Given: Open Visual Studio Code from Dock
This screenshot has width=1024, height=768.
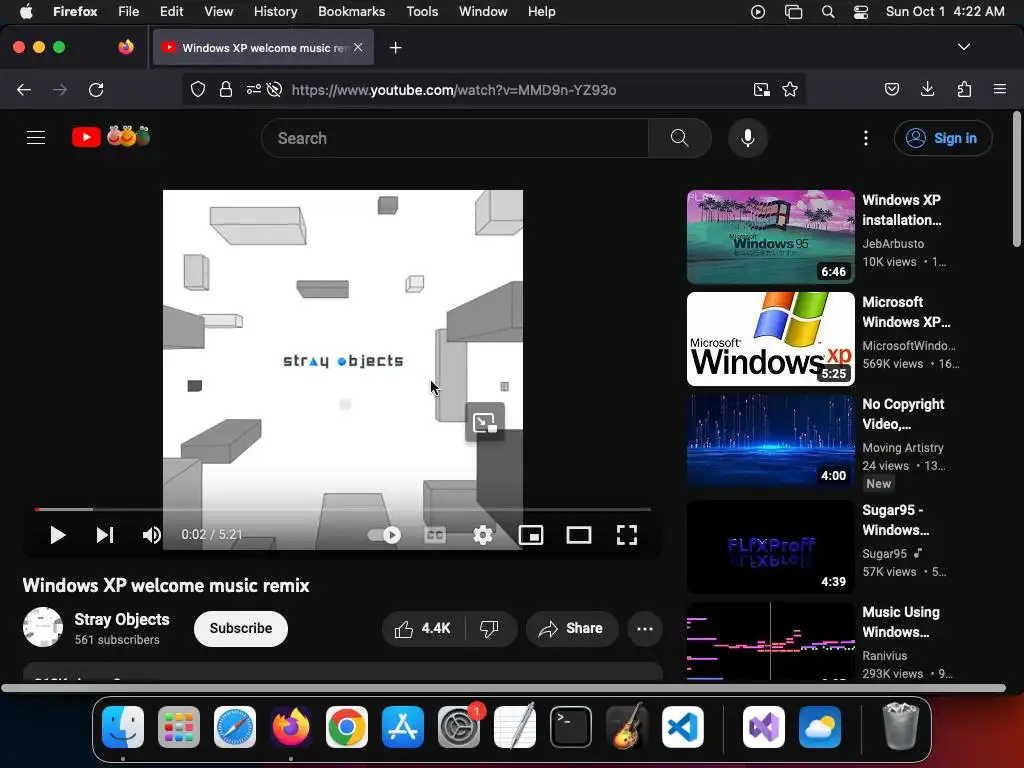Looking at the screenshot, I should click(682, 727).
